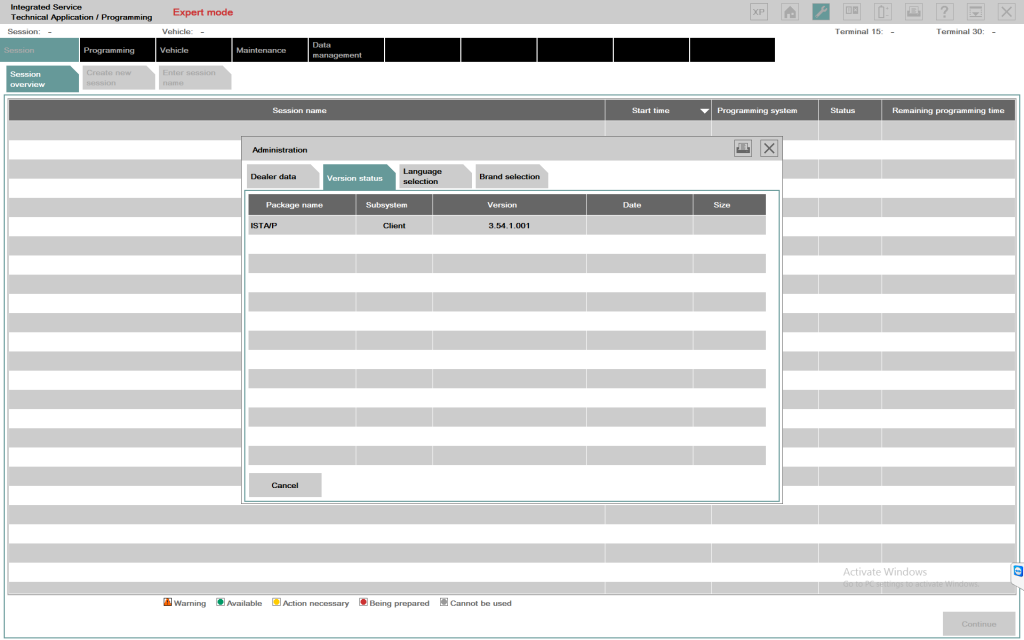This screenshot has width=1024, height=640.
Task: Select the Session overview sub-tab
Action: tap(42, 79)
